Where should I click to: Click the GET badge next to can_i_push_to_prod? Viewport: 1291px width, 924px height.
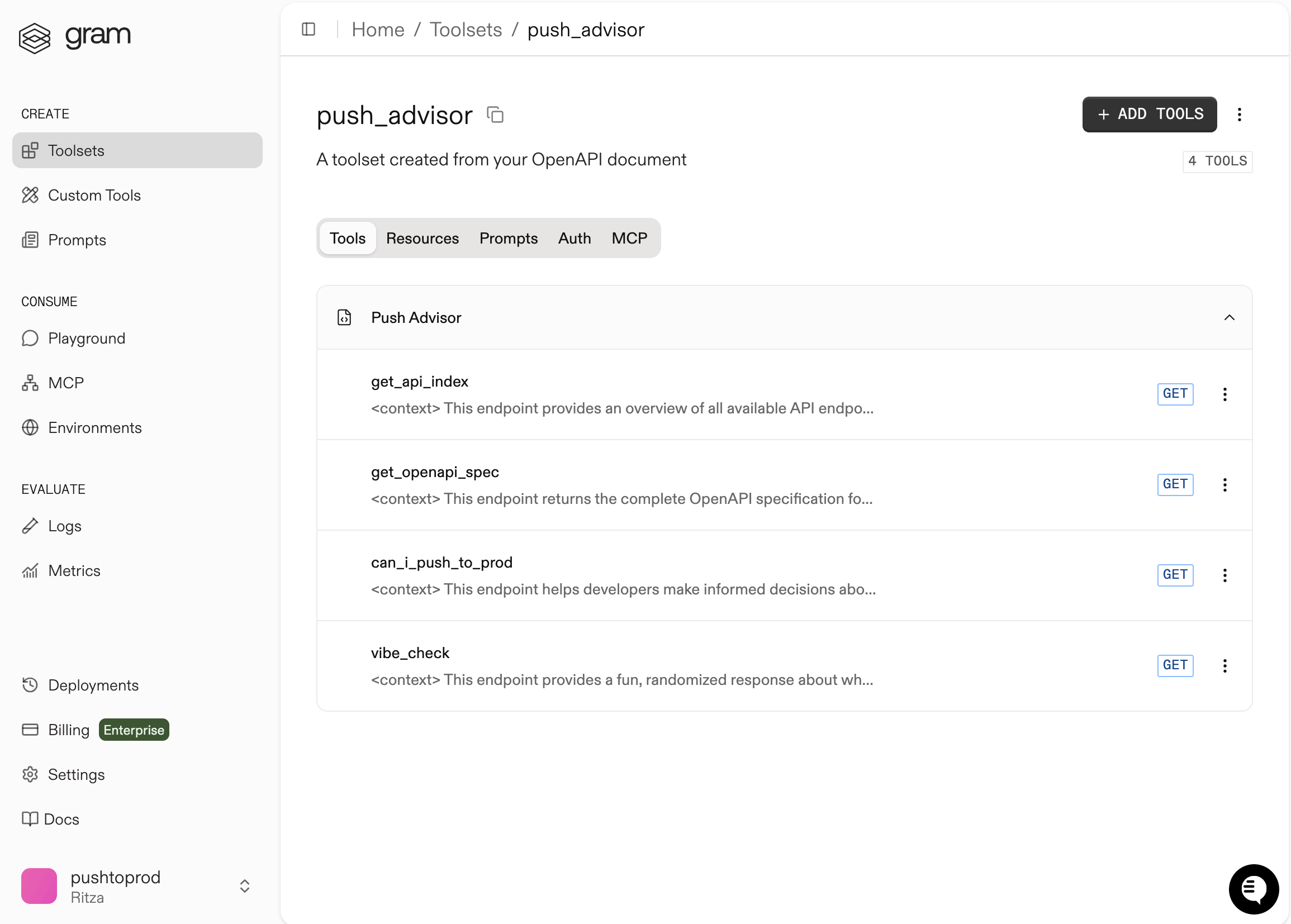(1175, 575)
